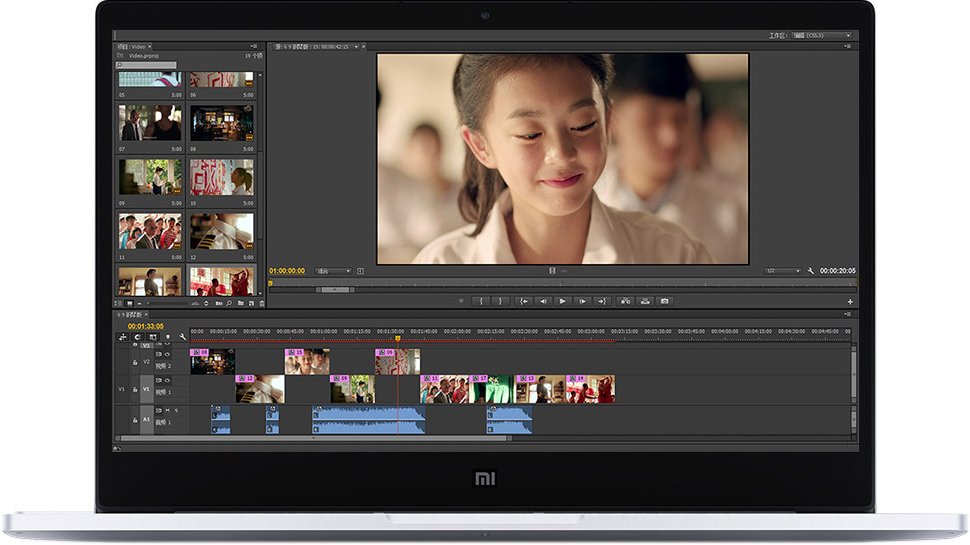Select the Video project panel tab
970x545 pixels.
click(x=134, y=46)
